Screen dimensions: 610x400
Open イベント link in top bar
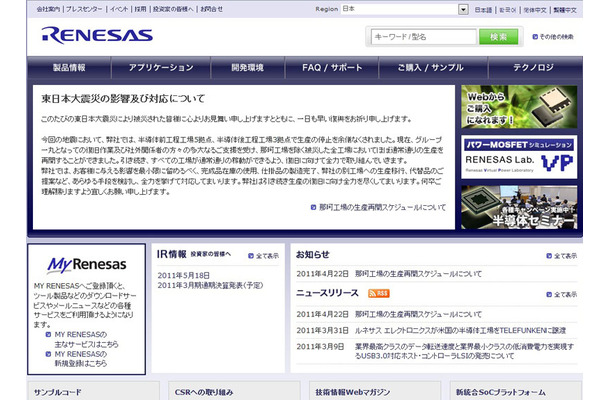pyautogui.click(x=119, y=9)
